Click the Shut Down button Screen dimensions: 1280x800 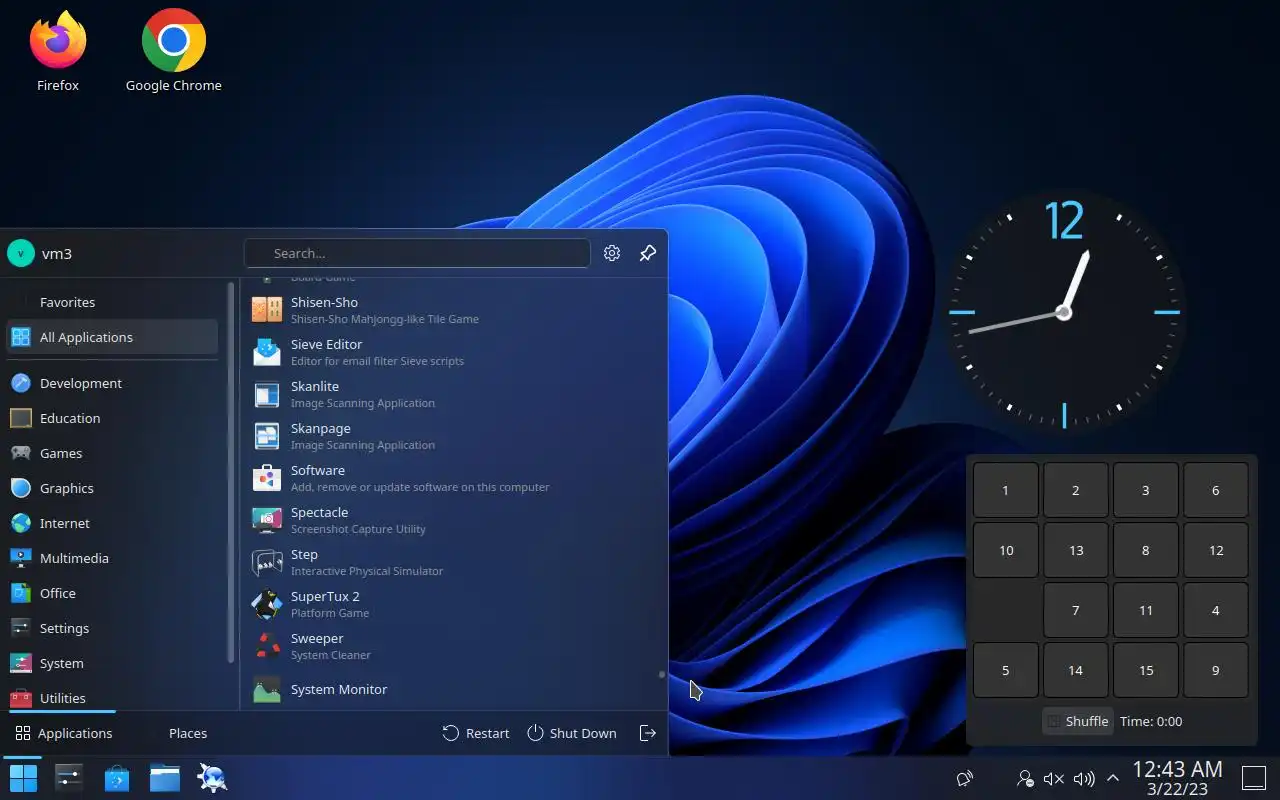[572, 733]
